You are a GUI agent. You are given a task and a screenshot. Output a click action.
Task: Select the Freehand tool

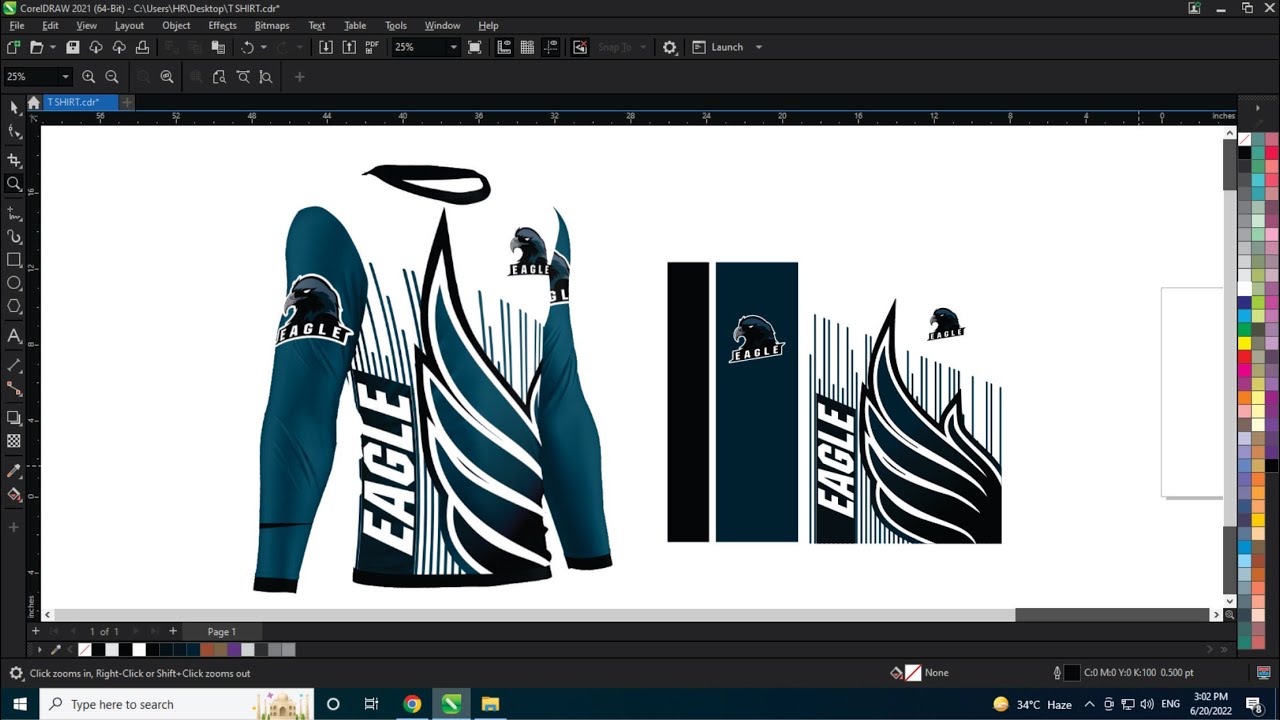14,213
